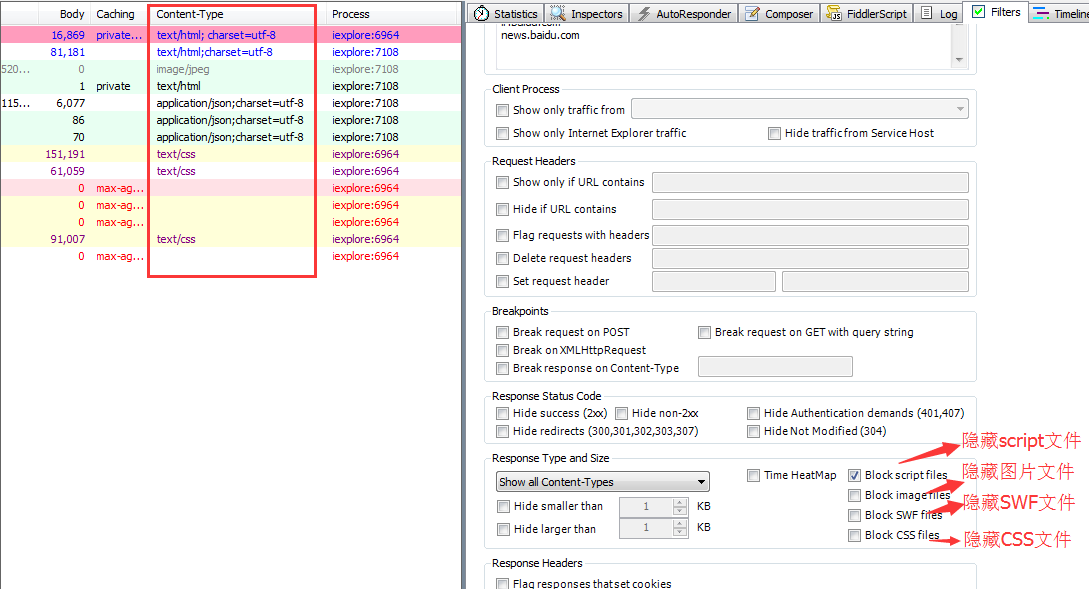
Task: Select the session with body 81,181
Action: 231,52
